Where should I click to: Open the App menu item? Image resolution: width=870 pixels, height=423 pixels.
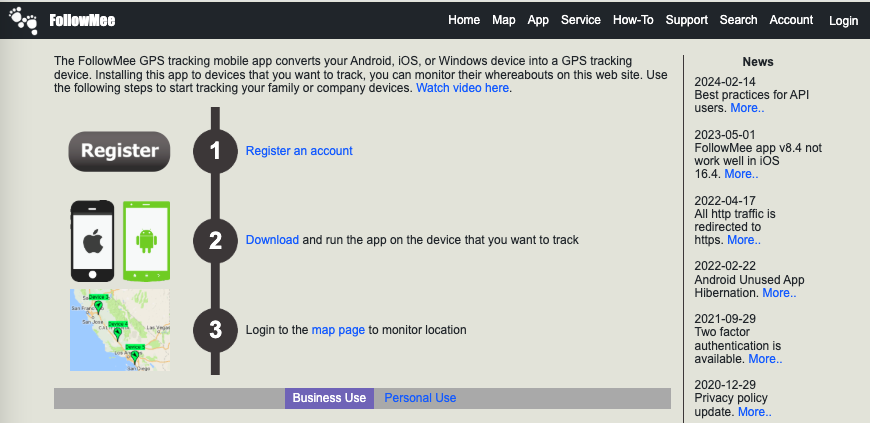tap(538, 20)
